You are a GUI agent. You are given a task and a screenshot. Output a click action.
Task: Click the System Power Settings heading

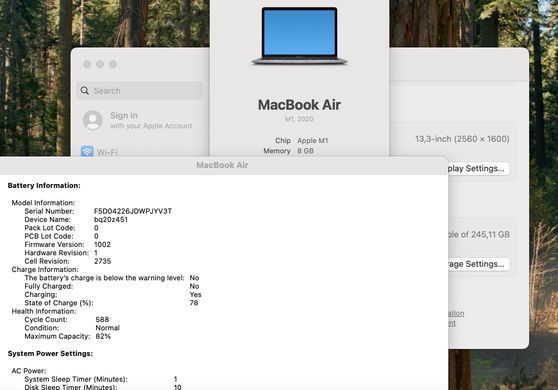[x=50, y=353]
